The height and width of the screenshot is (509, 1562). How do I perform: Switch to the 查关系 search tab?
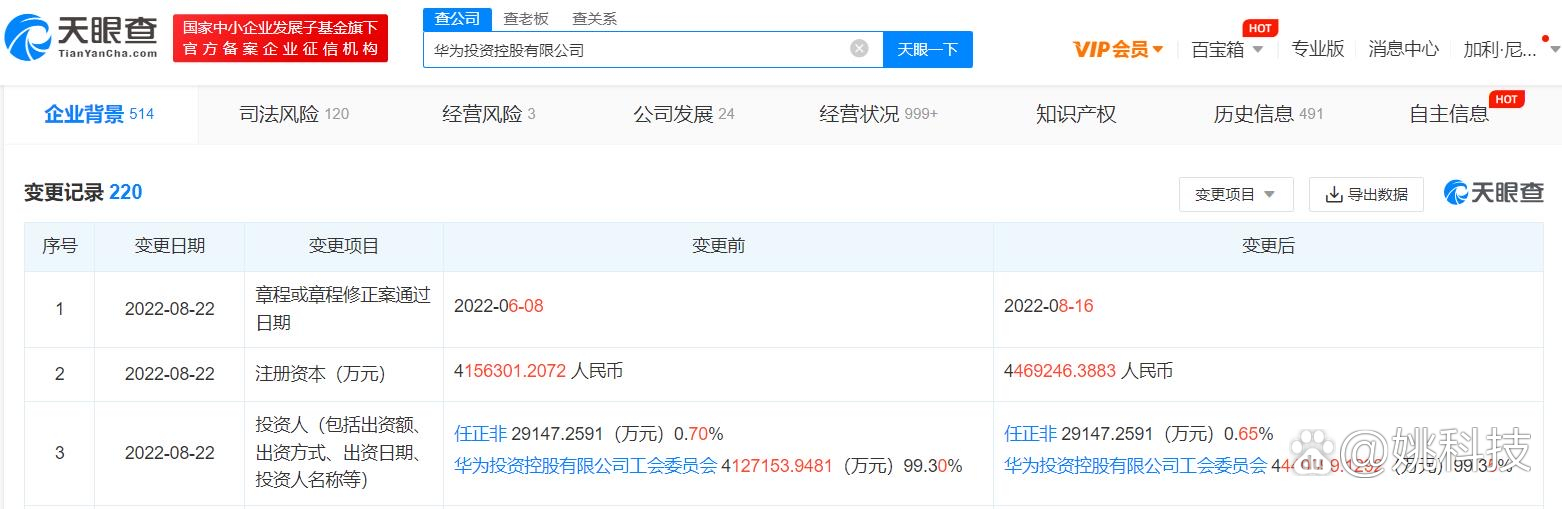coord(594,18)
